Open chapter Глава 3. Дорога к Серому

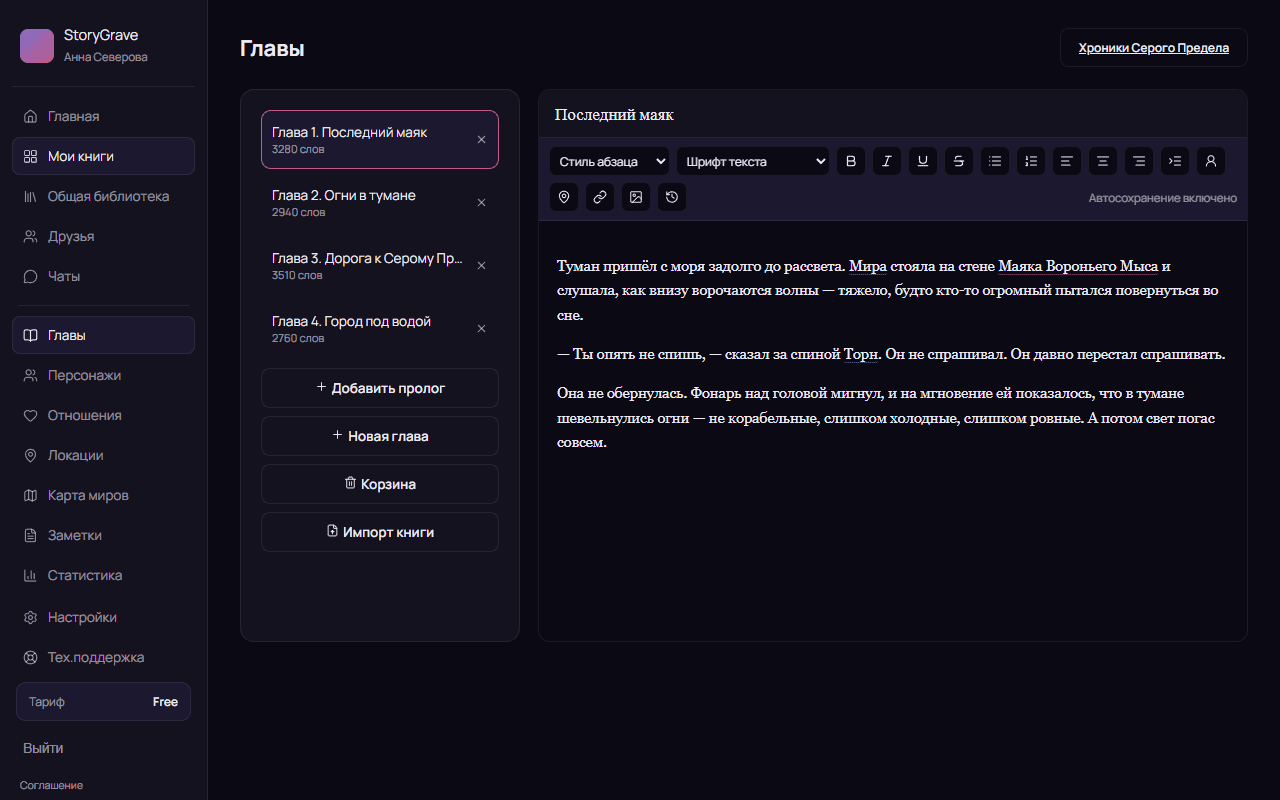pos(380,266)
